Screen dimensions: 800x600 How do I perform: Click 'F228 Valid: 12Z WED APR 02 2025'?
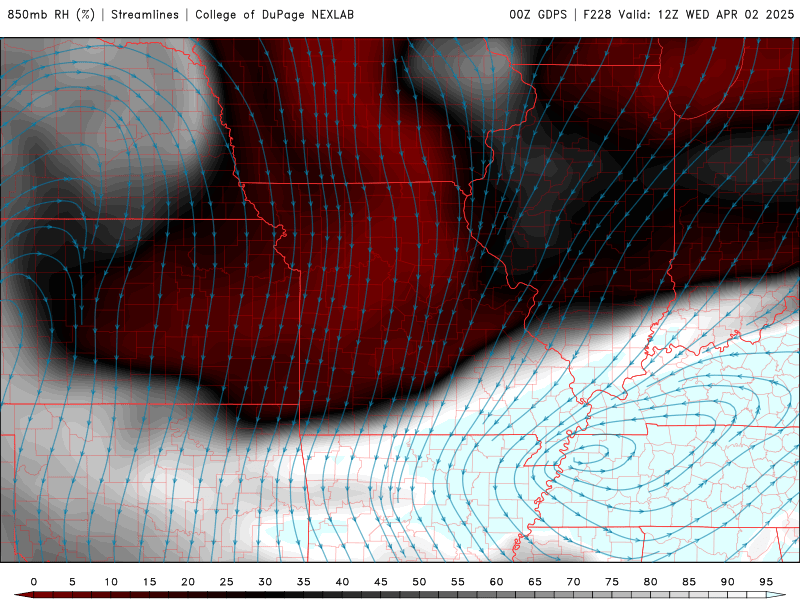(689, 14)
